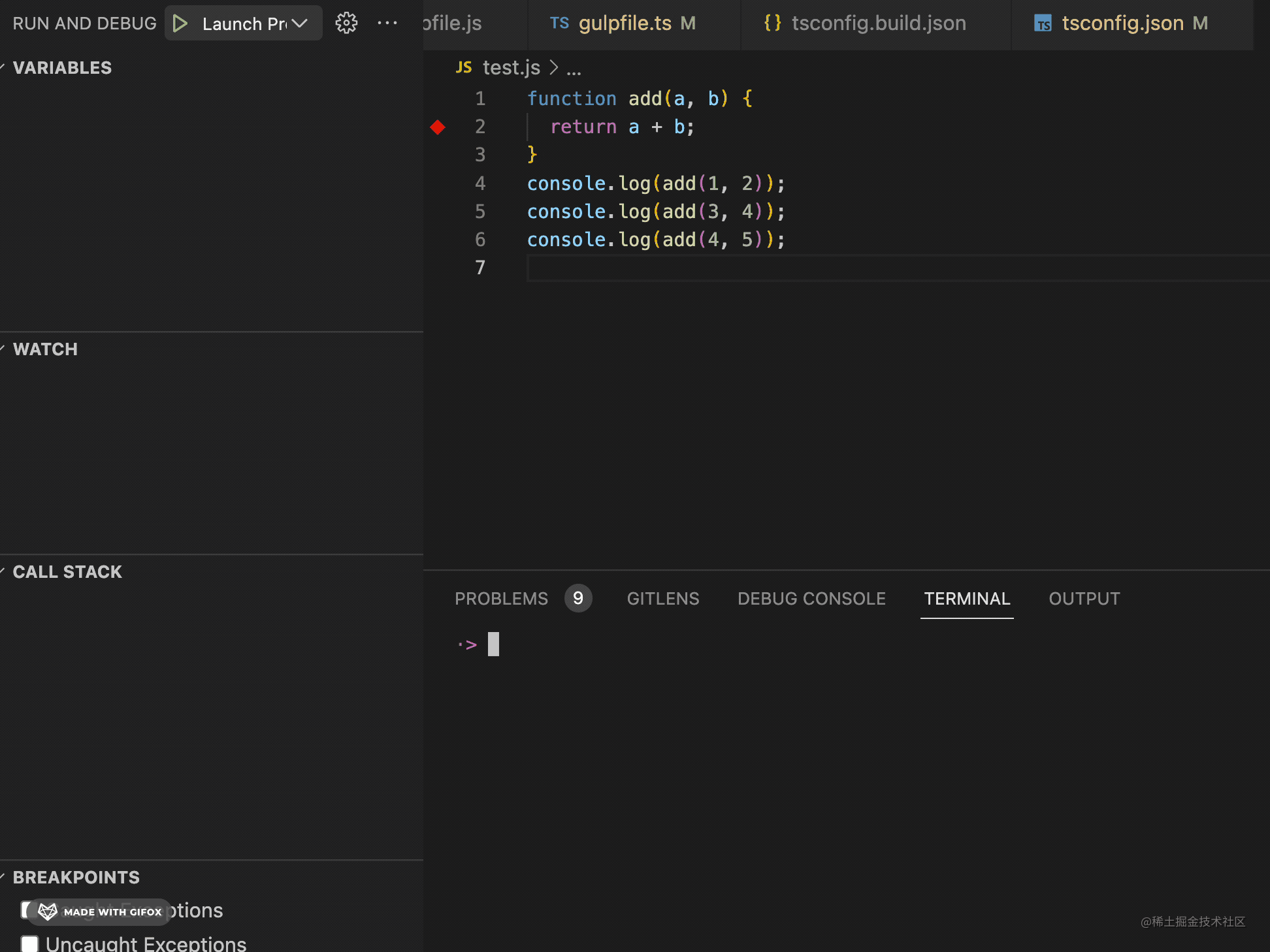
Task: Click the braces icon on tsconfig.build.json tab
Action: click(x=772, y=24)
